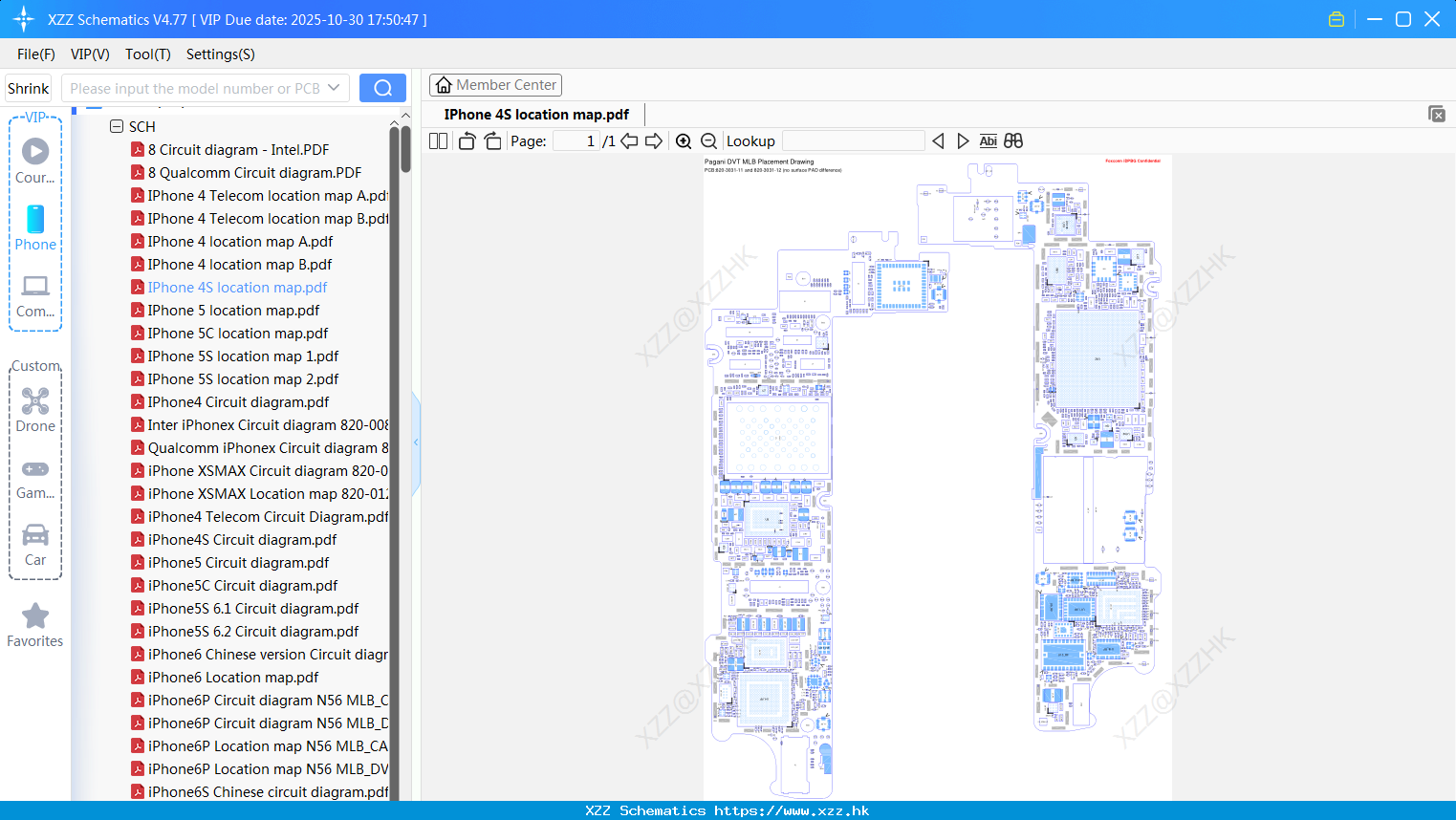Select IPhone 4S location map.pdf in tree
1456x820 pixels.
click(237, 287)
